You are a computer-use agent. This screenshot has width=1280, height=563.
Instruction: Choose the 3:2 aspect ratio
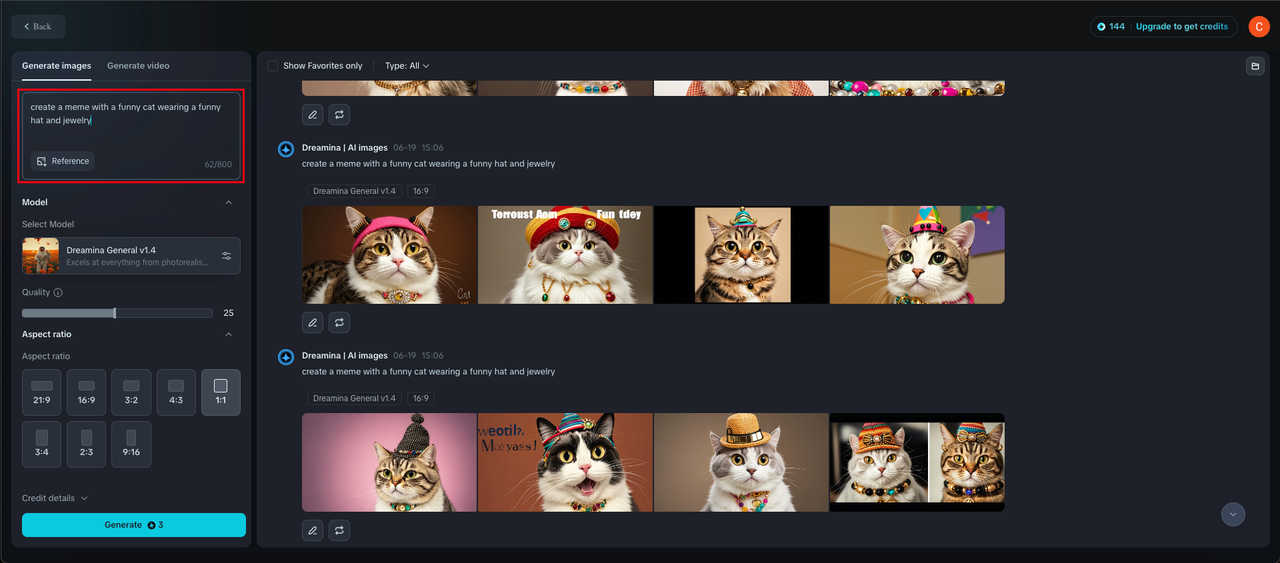(x=131, y=392)
